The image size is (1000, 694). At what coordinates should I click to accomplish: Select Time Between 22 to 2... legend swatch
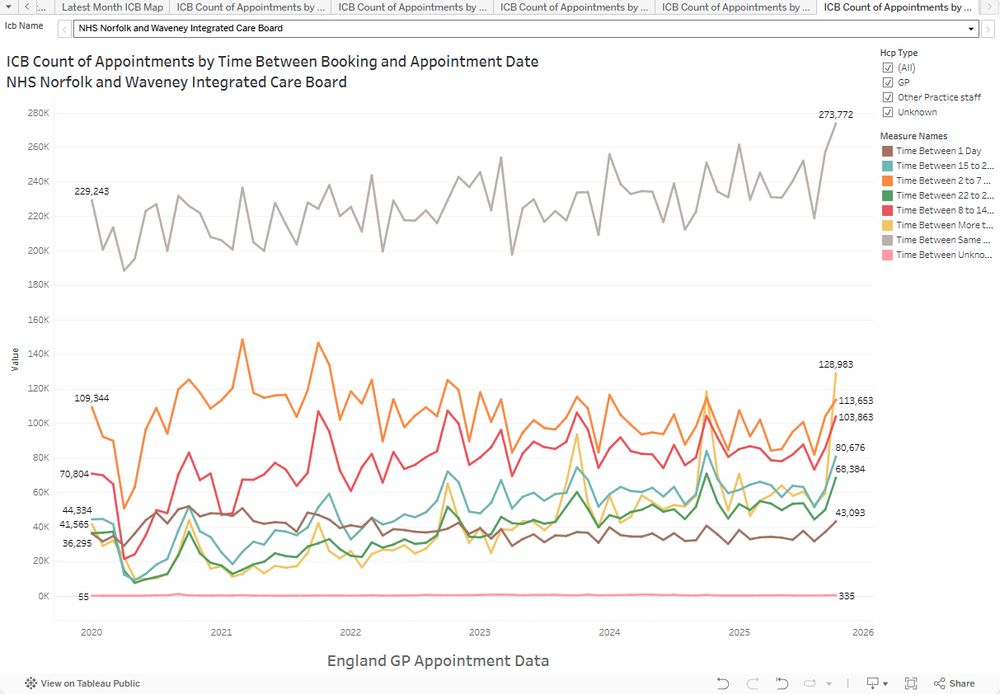[x=887, y=196]
